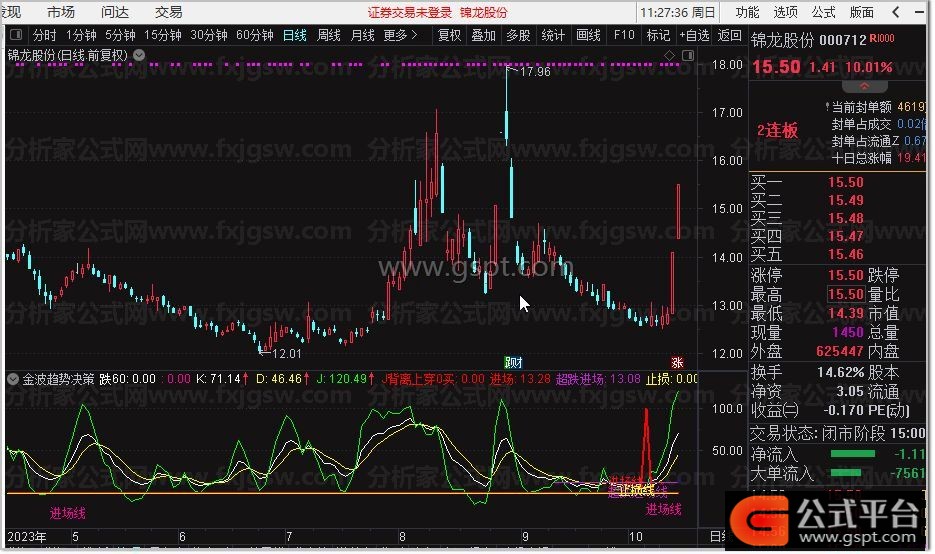This screenshot has width=935, height=554.
Task: Toggle the right info panel icon
Action: 688,55
